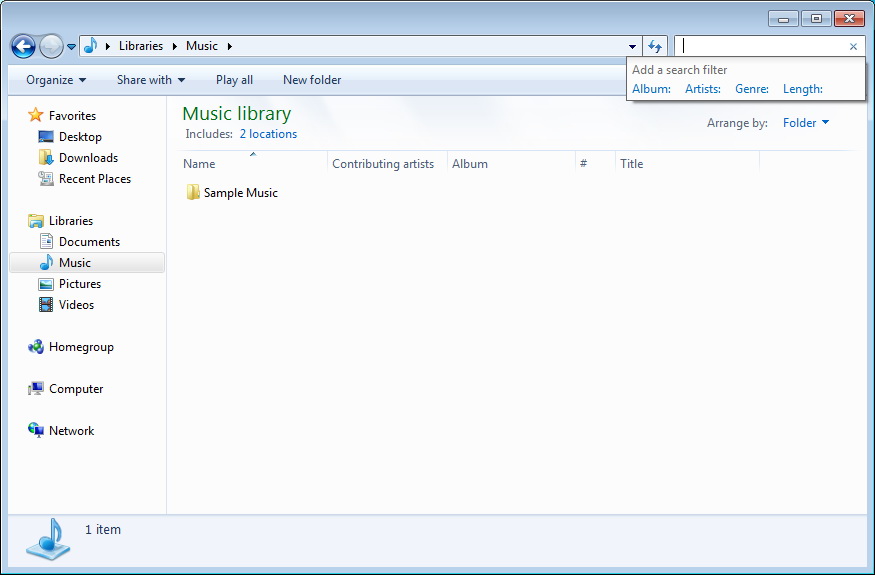Click the Documents library icon
Screen dimensions: 875x575
point(46,241)
